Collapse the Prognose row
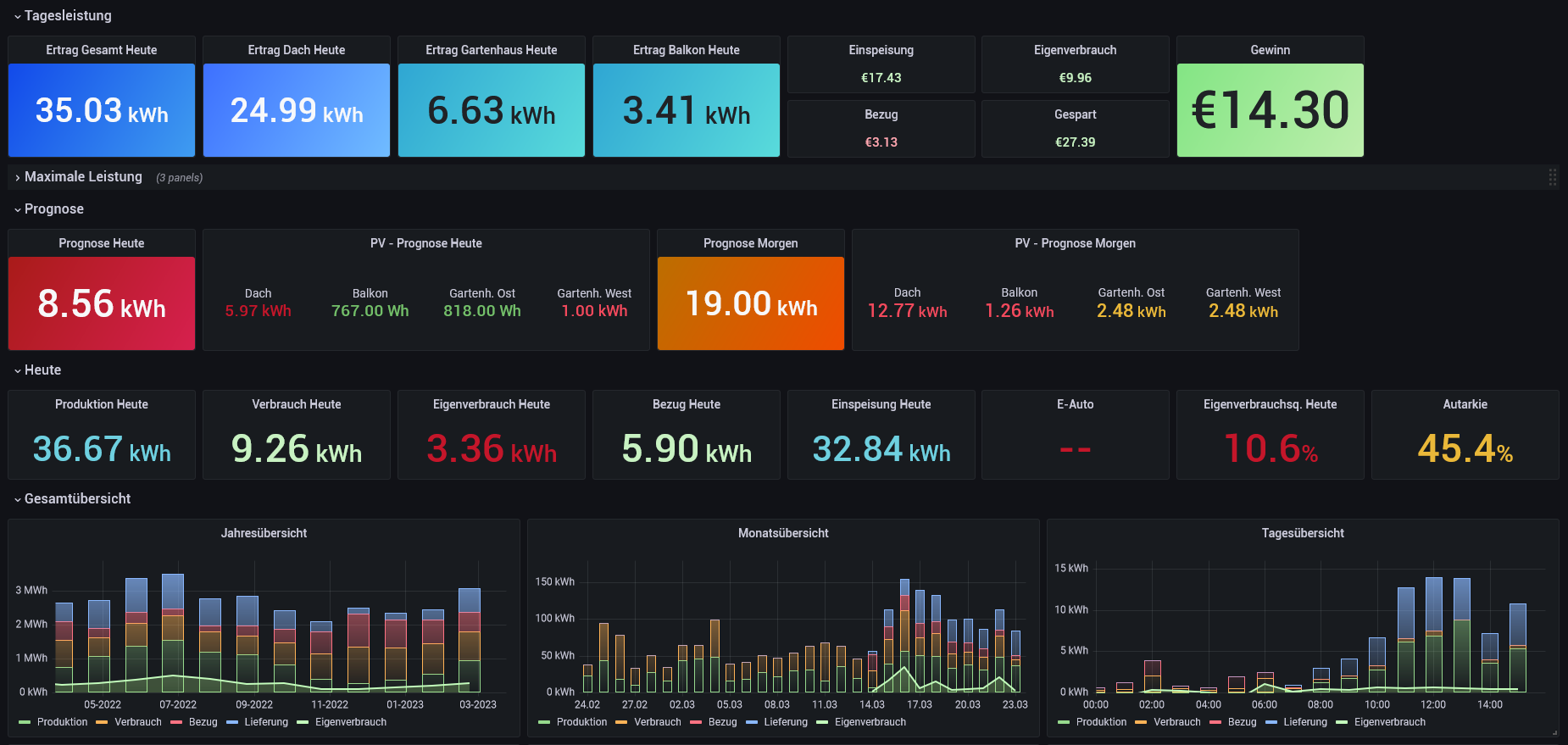Screen dimensions: 1568x745 click(x=49, y=208)
